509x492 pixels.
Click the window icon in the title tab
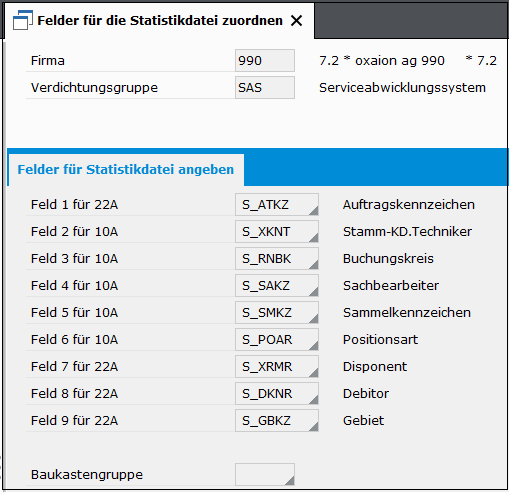coord(23,20)
